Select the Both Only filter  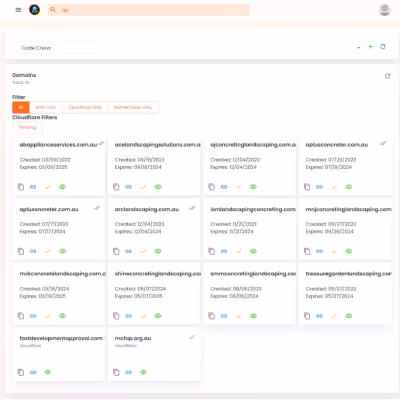pos(46,107)
